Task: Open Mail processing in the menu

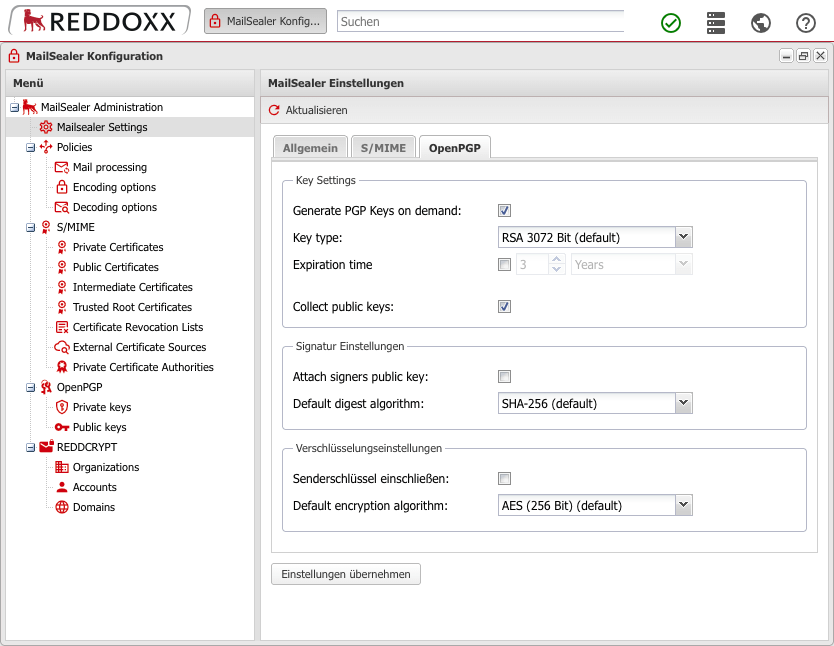Action: click(x=110, y=167)
